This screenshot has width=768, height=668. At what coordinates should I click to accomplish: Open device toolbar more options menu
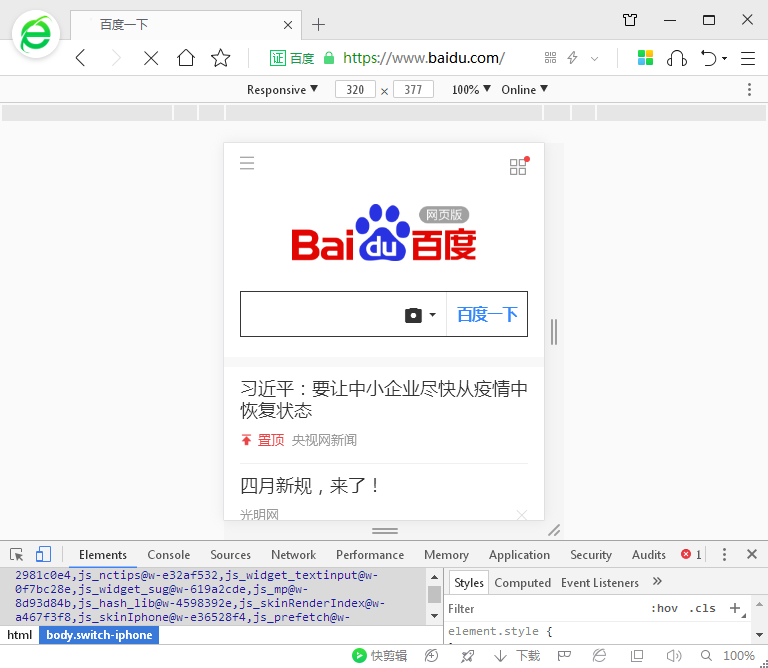[x=749, y=90]
